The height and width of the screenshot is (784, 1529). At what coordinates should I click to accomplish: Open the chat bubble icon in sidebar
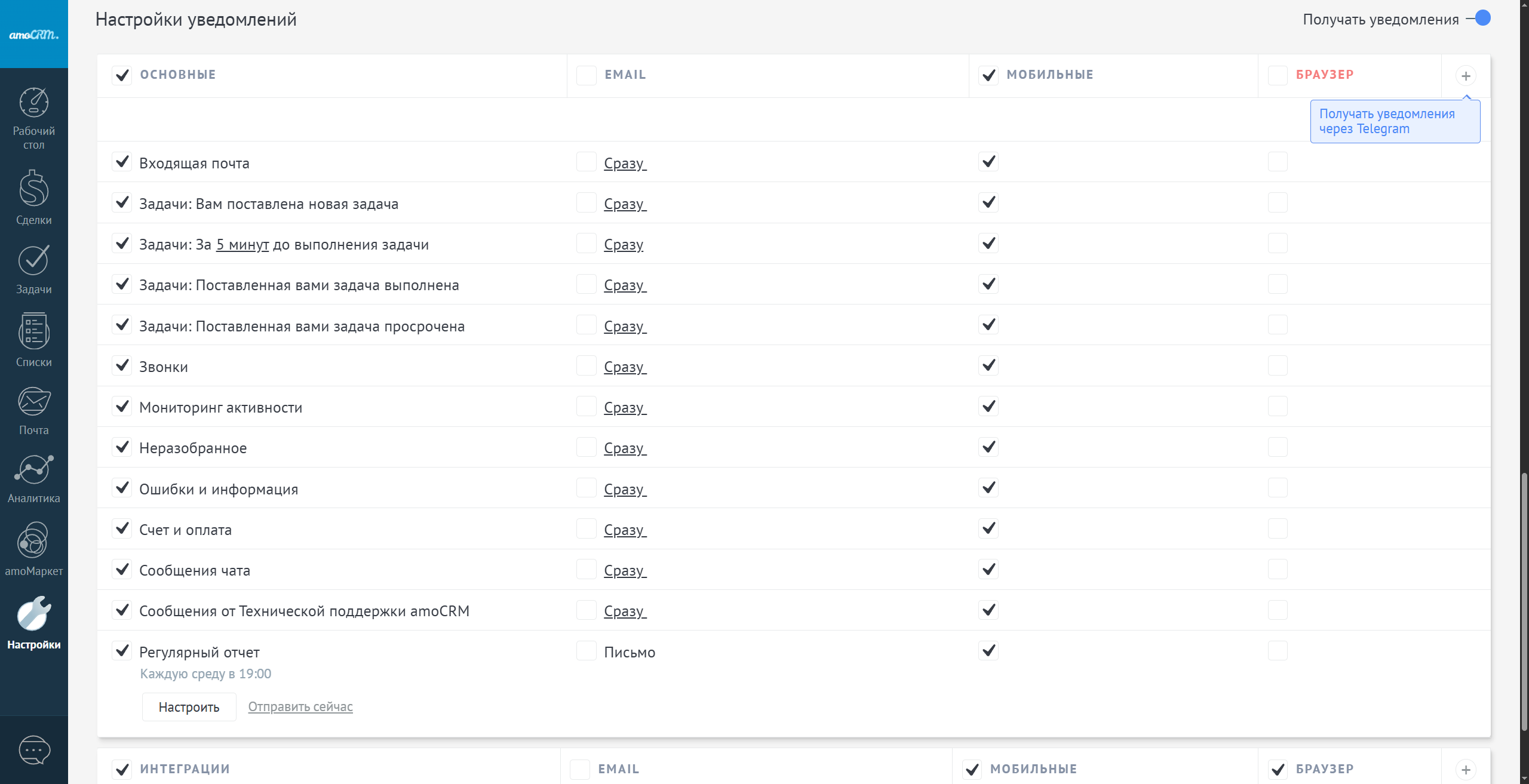tap(34, 750)
